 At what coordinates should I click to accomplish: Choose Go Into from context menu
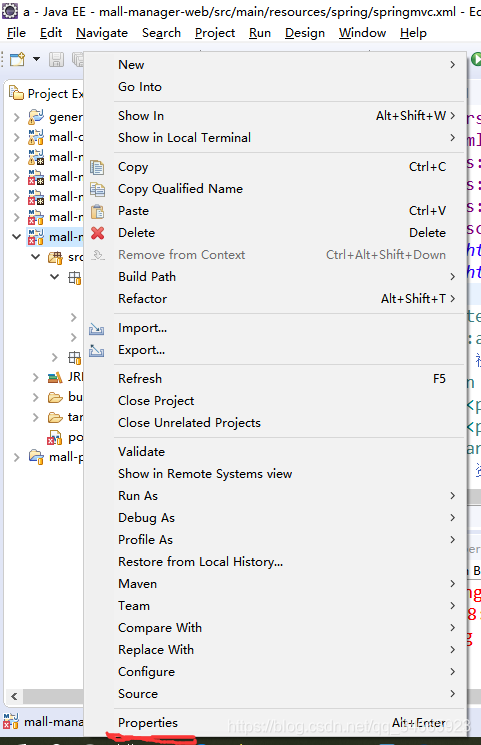tap(275, 86)
